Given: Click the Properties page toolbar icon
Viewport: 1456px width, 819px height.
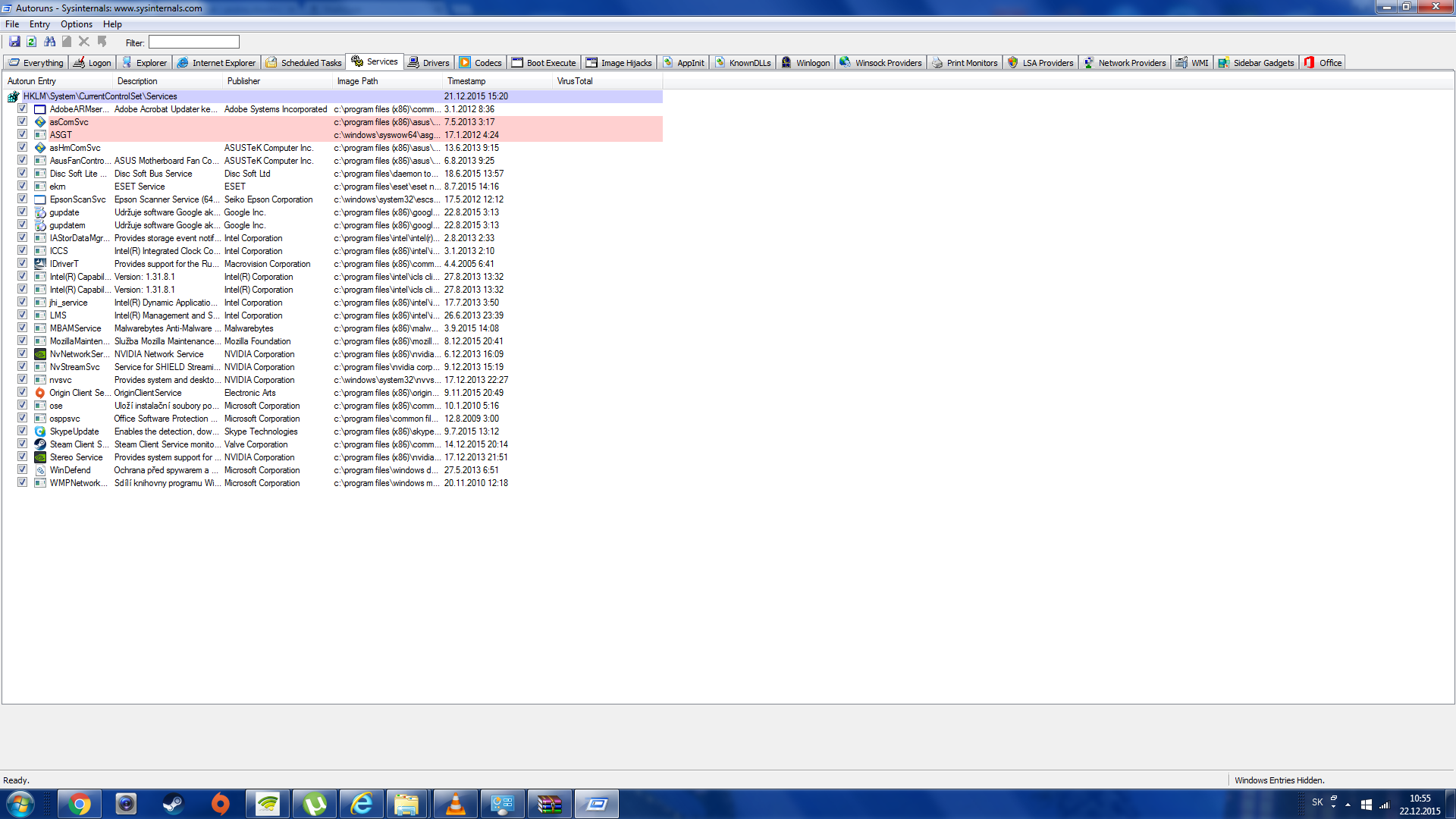Looking at the screenshot, I should tap(67, 42).
